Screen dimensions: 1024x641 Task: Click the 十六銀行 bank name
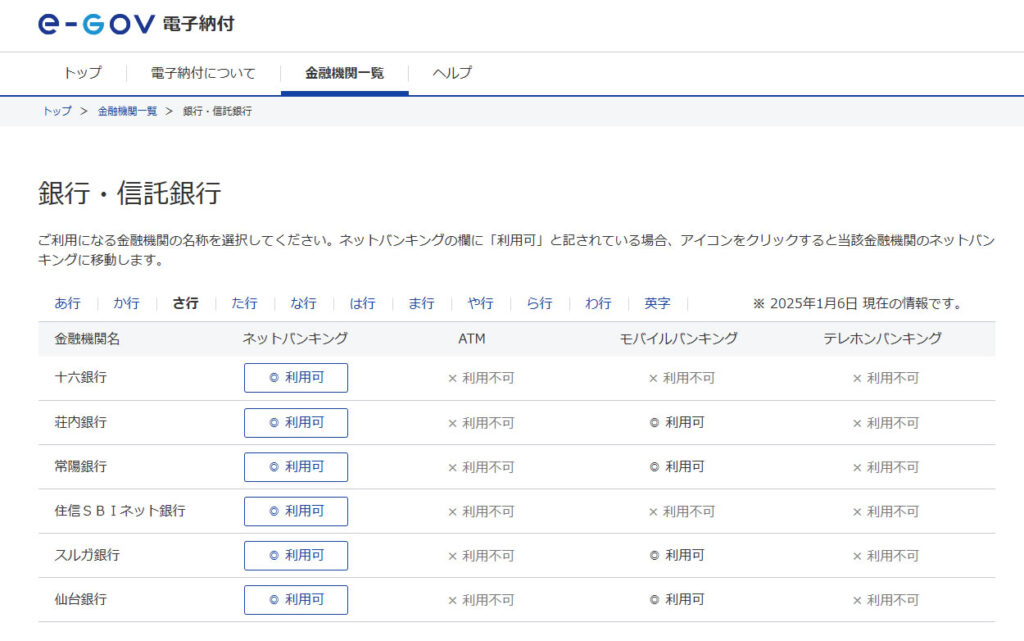[80, 377]
